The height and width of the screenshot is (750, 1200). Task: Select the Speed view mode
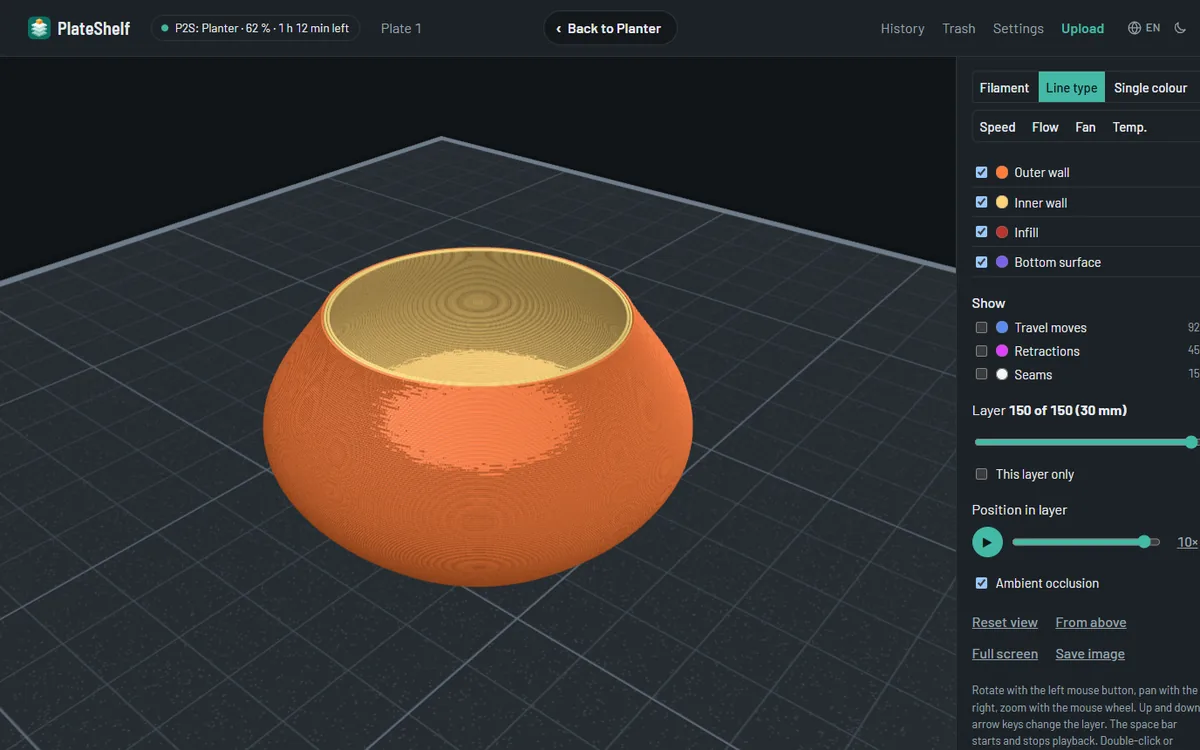pyautogui.click(x=997, y=127)
